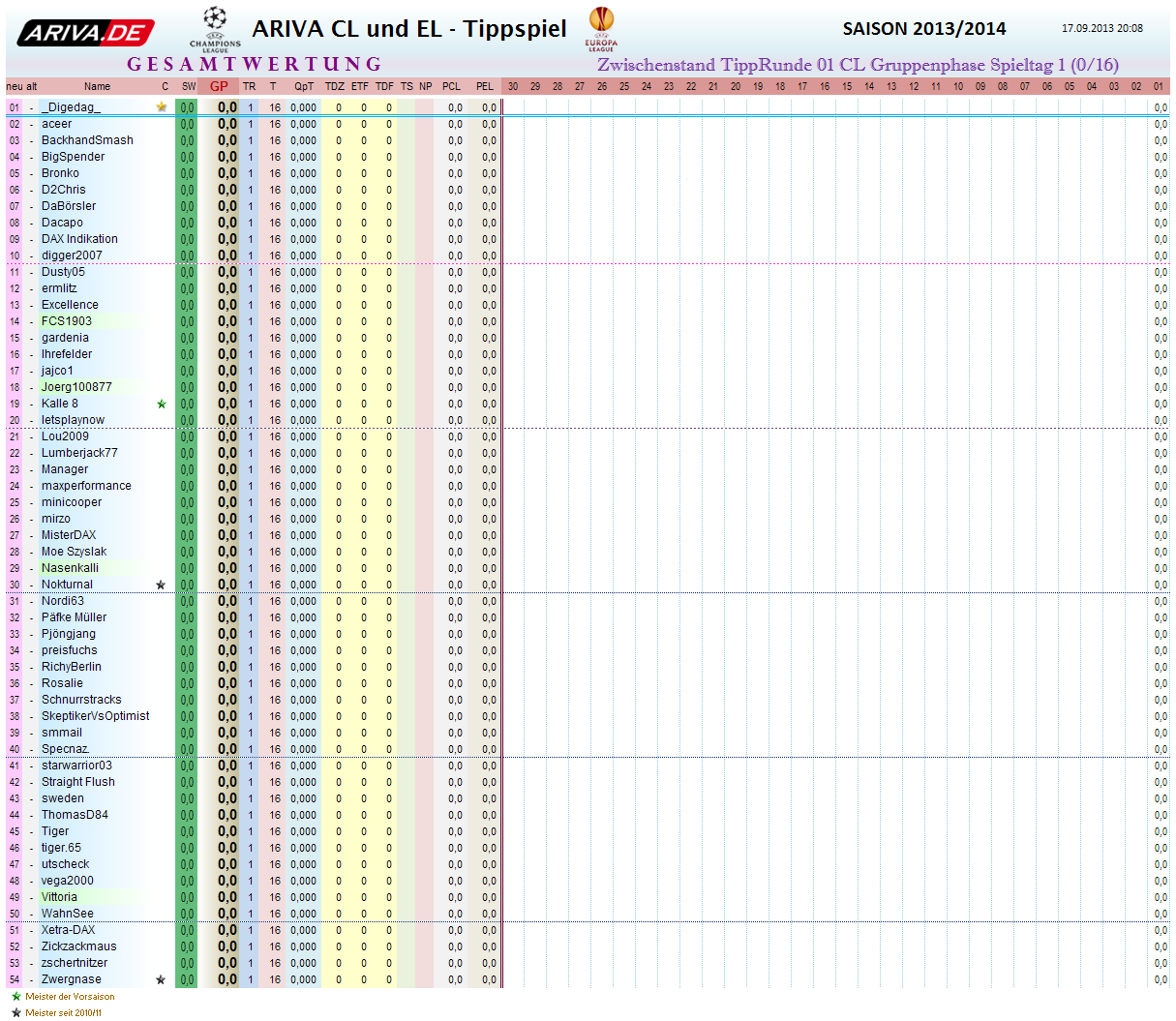The height and width of the screenshot is (1021, 1176).
Task: Select player WahnSee
Action: 68,914
